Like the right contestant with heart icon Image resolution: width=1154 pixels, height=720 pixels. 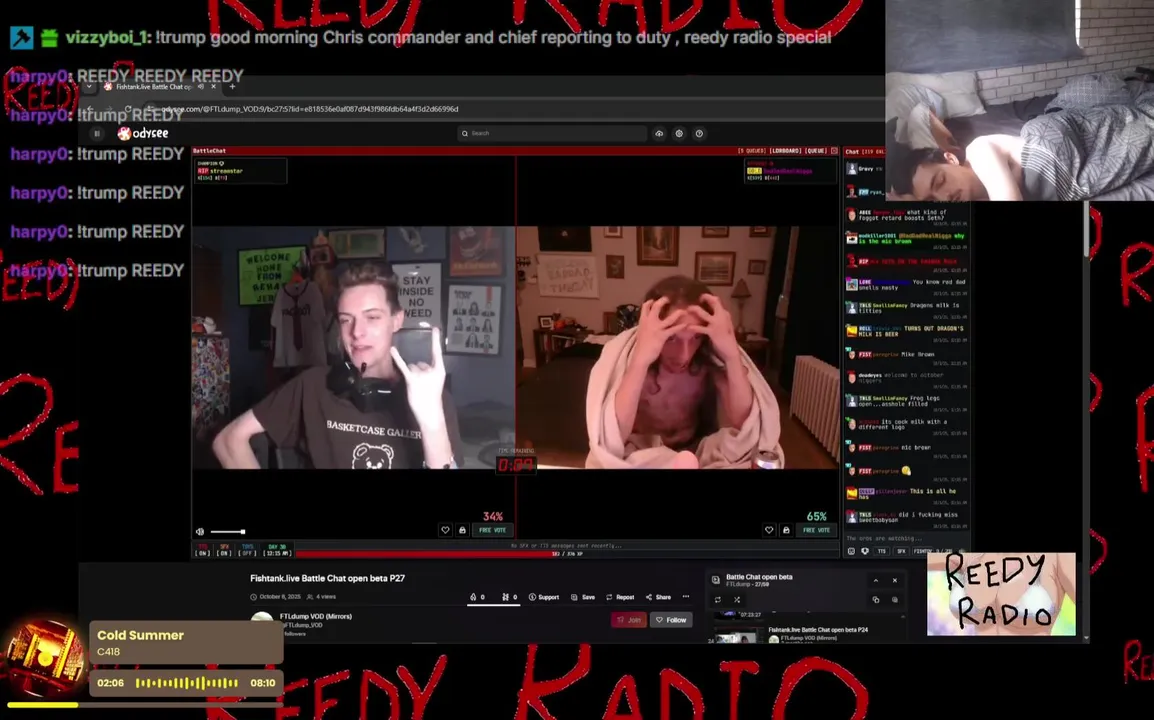(768, 530)
